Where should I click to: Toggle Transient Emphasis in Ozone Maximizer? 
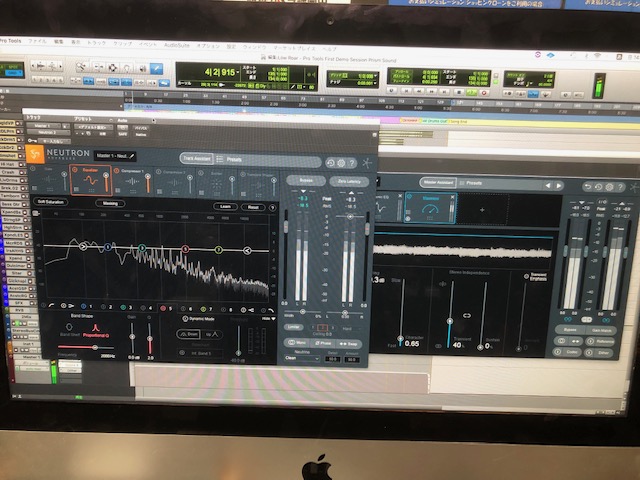point(527,276)
